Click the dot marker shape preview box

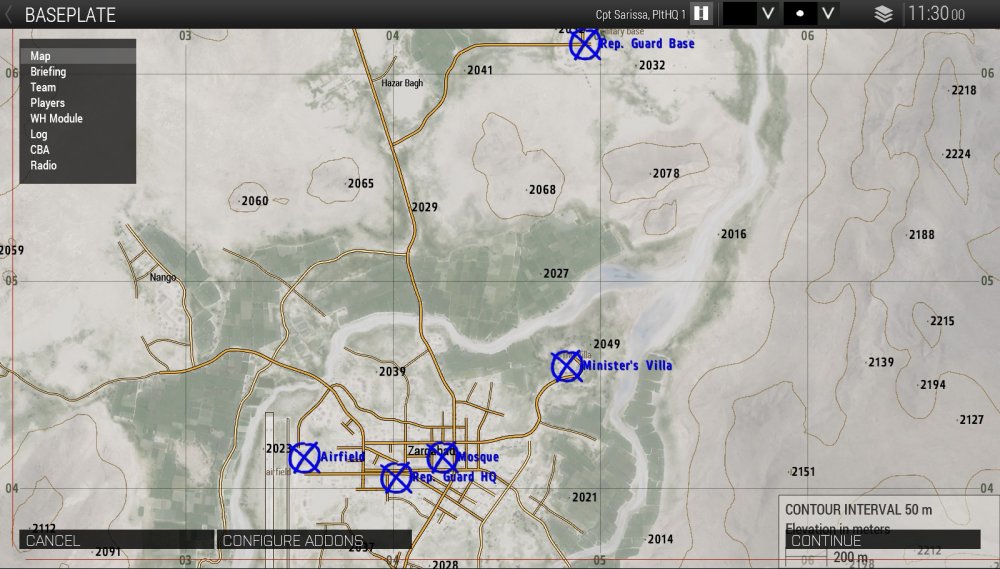pos(799,14)
